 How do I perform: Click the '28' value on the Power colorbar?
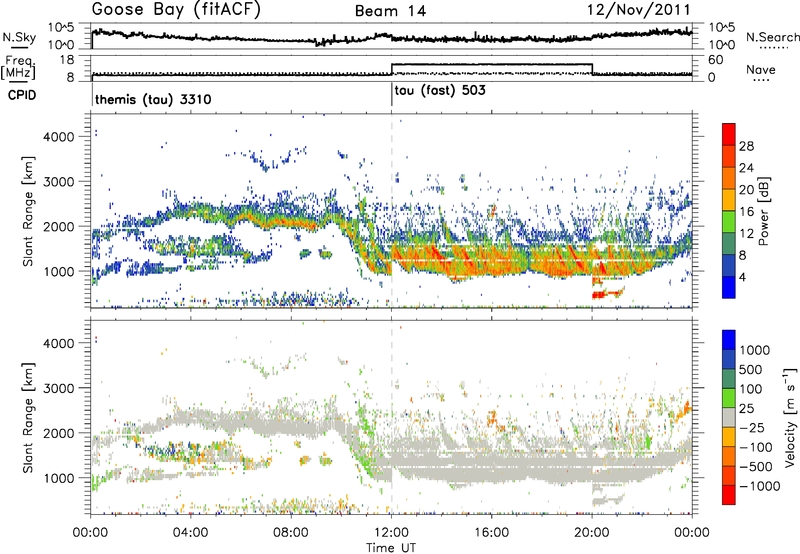coord(746,146)
